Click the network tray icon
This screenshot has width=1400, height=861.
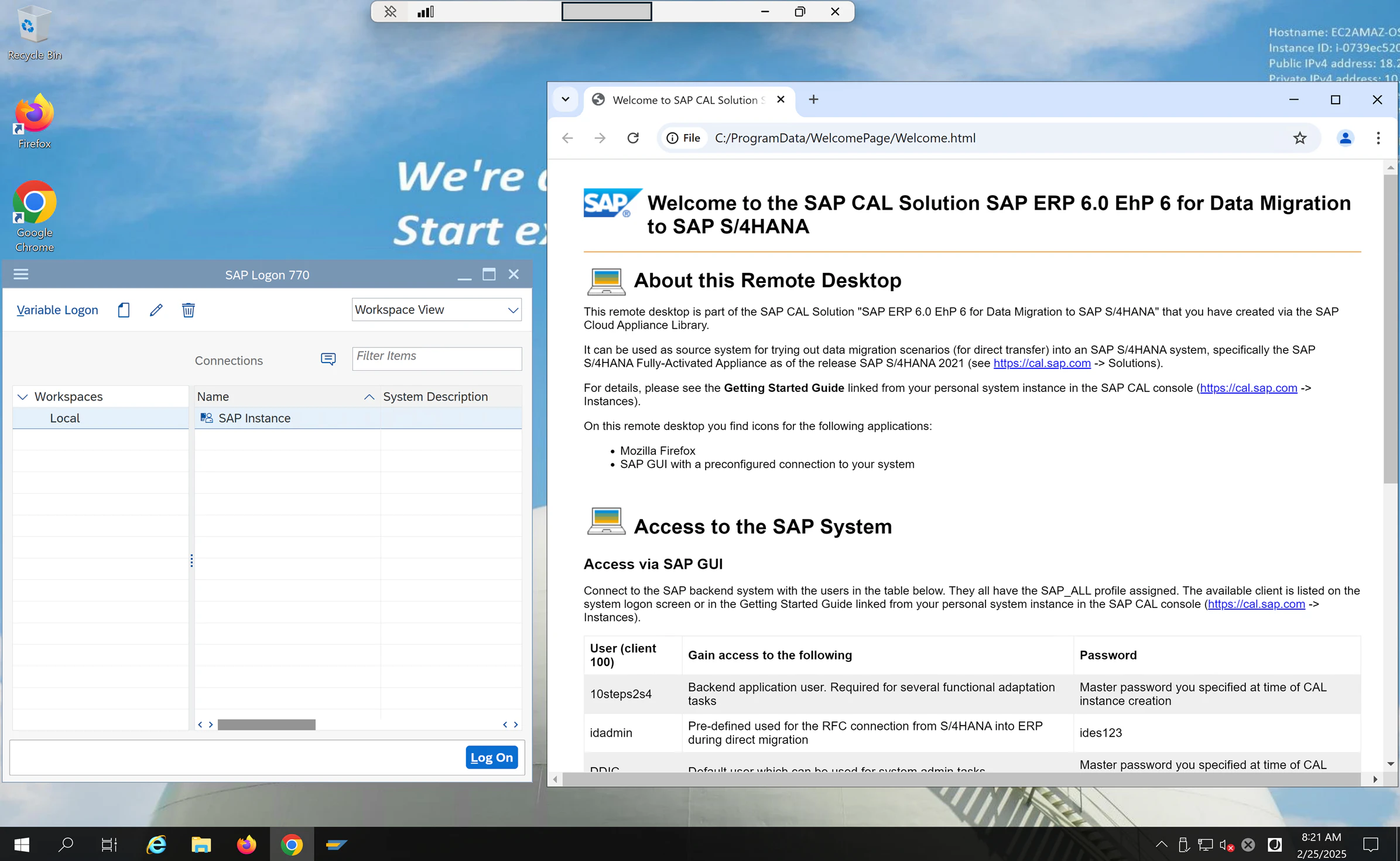[1205, 845]
